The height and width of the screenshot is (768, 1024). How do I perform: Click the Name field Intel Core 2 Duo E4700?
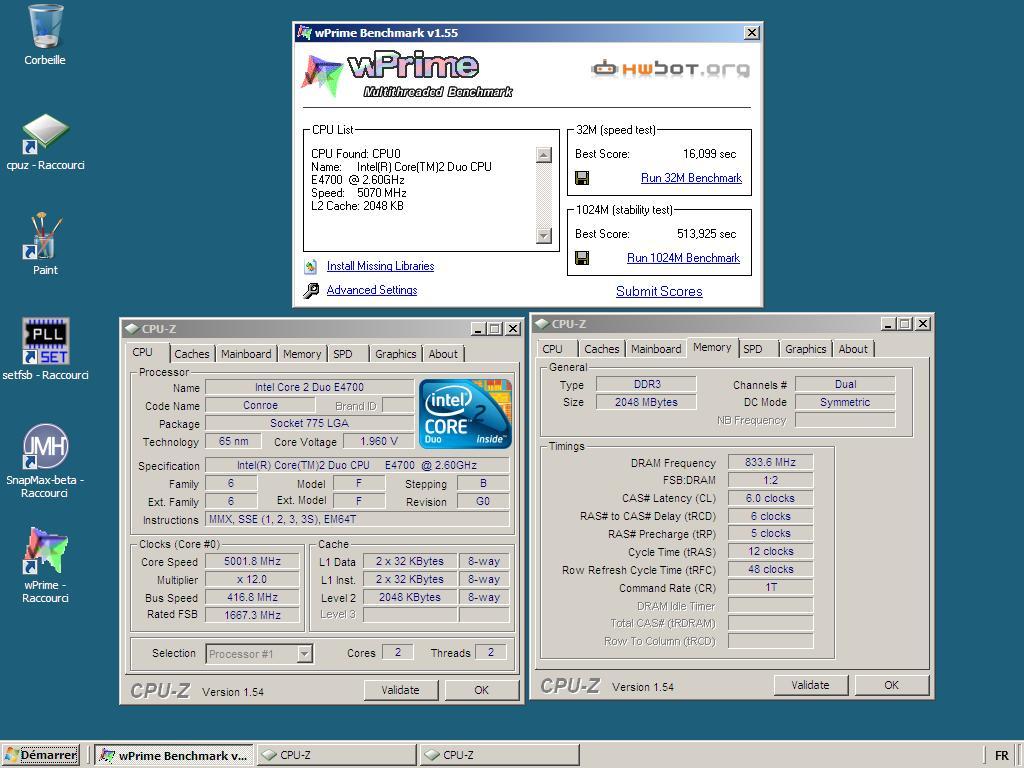tap(309, 387)
